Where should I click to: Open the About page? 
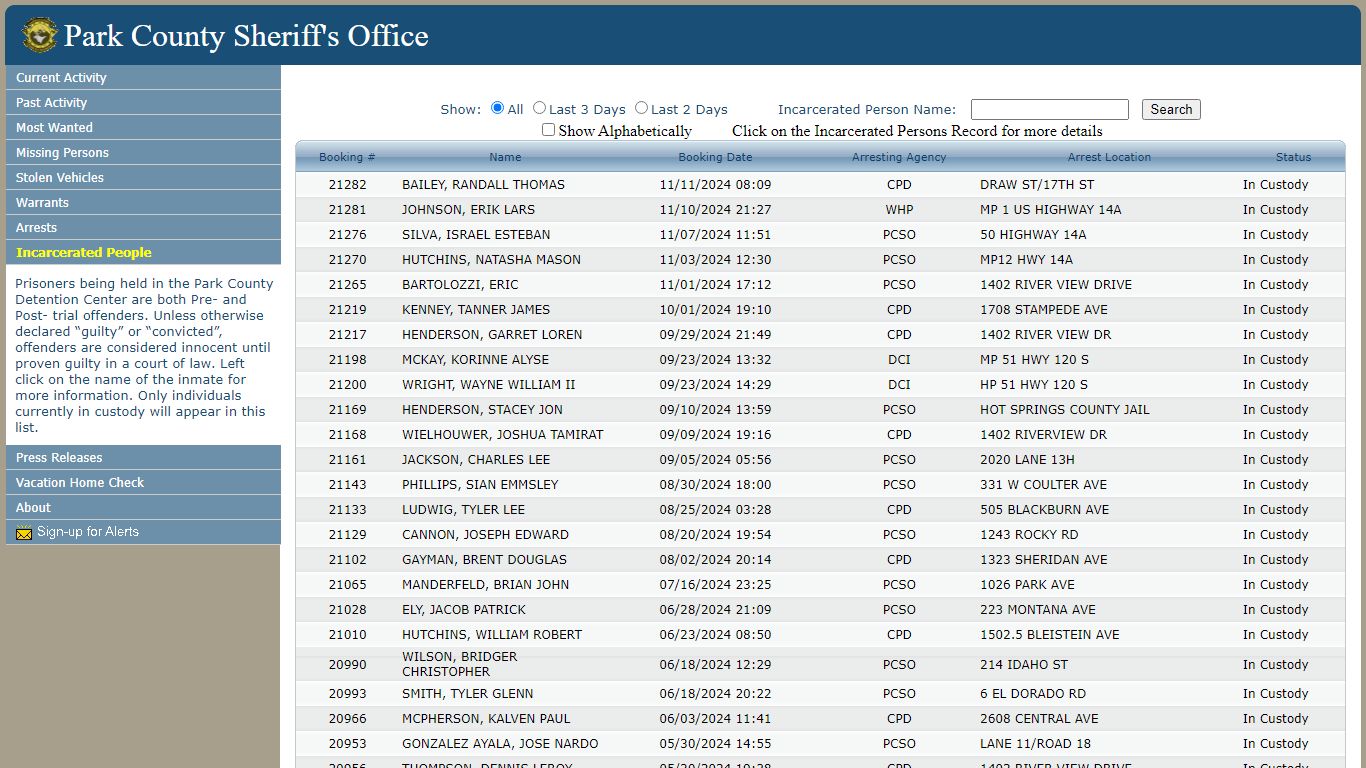(x=143, y=507)
